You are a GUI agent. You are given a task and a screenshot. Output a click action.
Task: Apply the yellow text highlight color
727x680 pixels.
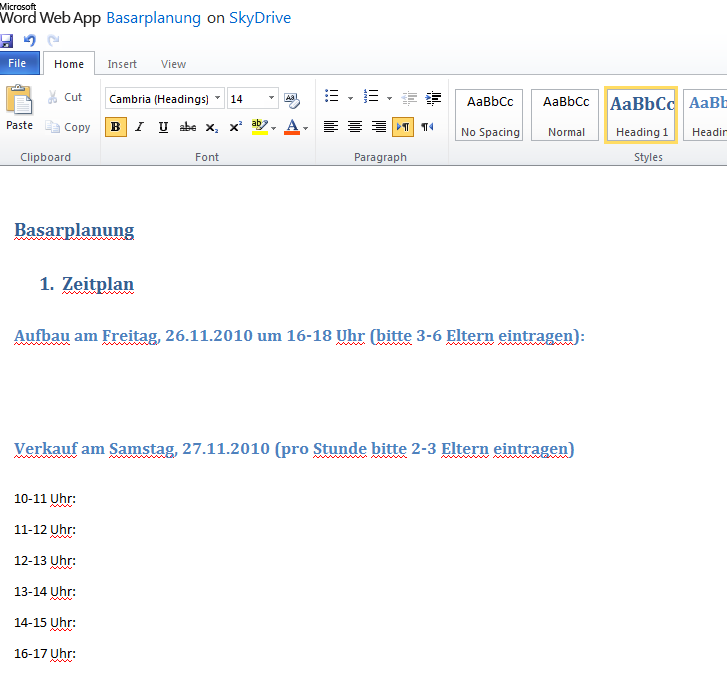click(259, 127)
